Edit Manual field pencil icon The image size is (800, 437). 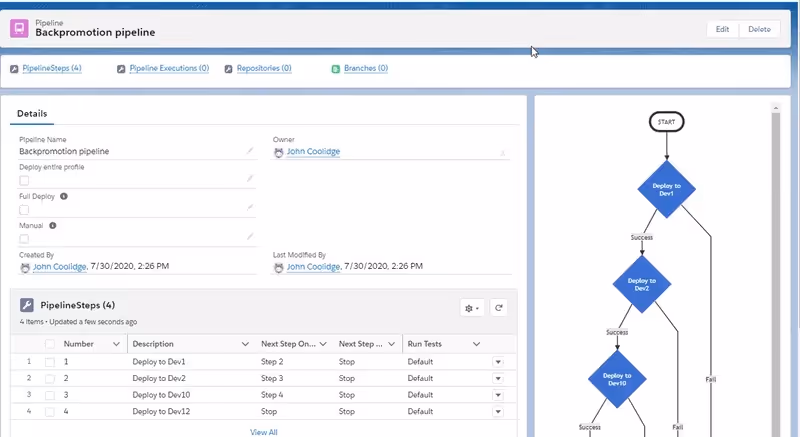tap(249, 236)
